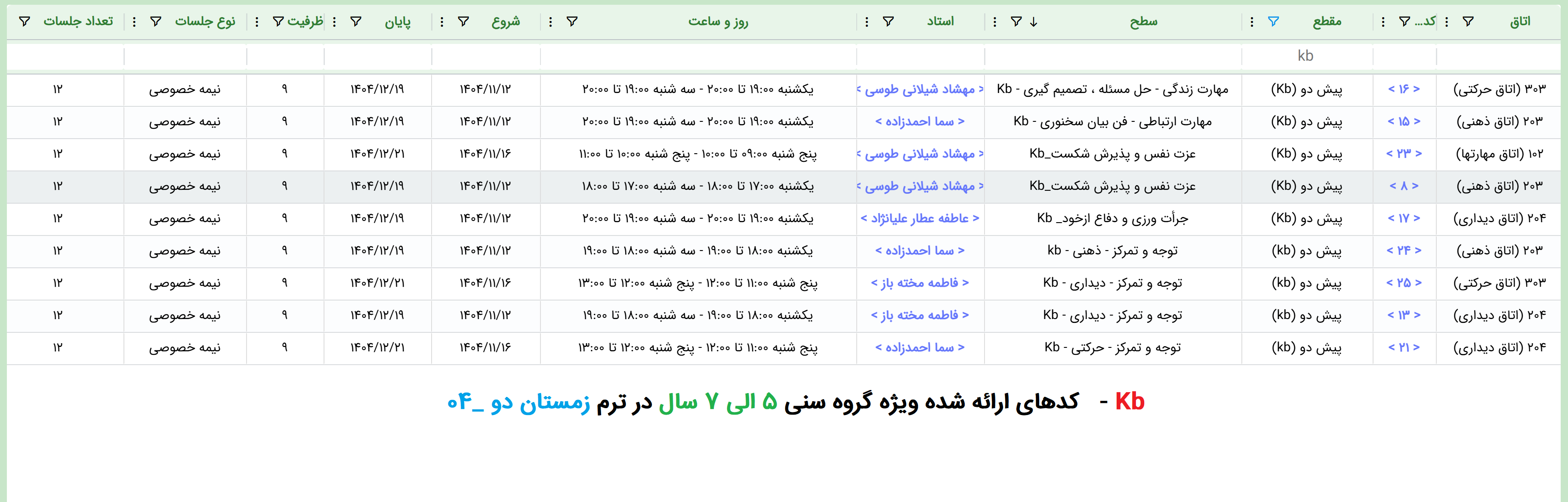Sort by پایان column header label
Screen dimensions: 1568x502
pyautogui.click(x=398, y=22)
